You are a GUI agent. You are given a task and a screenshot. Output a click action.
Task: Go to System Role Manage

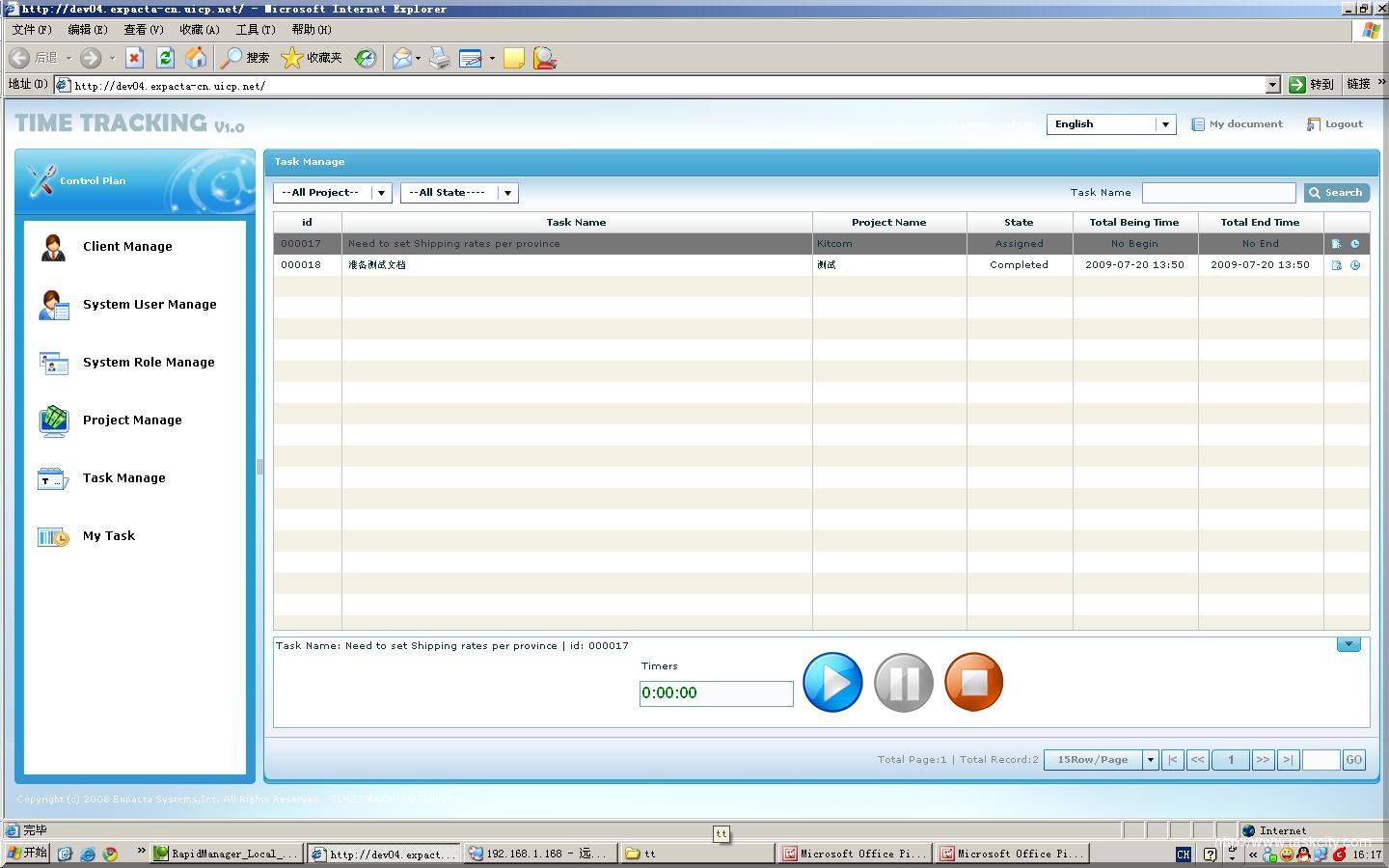[x=149, y=363]
